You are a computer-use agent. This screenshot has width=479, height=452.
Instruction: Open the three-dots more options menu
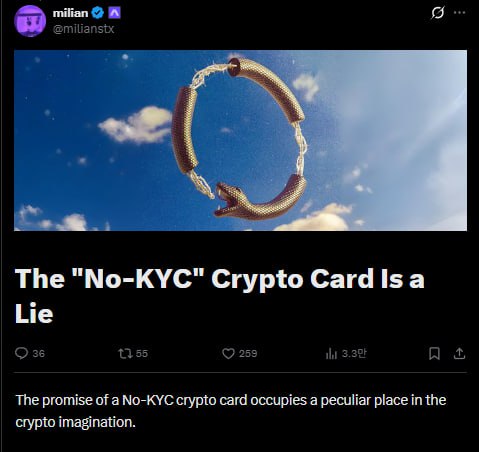[460, 13]
